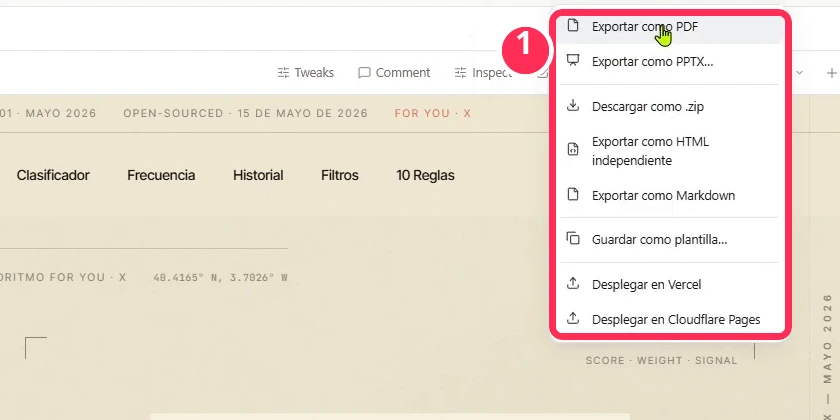This screenshot has height=420, width=840.
Task: Click OPEN-SOURCED · 15 DE MAYO DE 2026 text
Action: (x=245, y=114)
